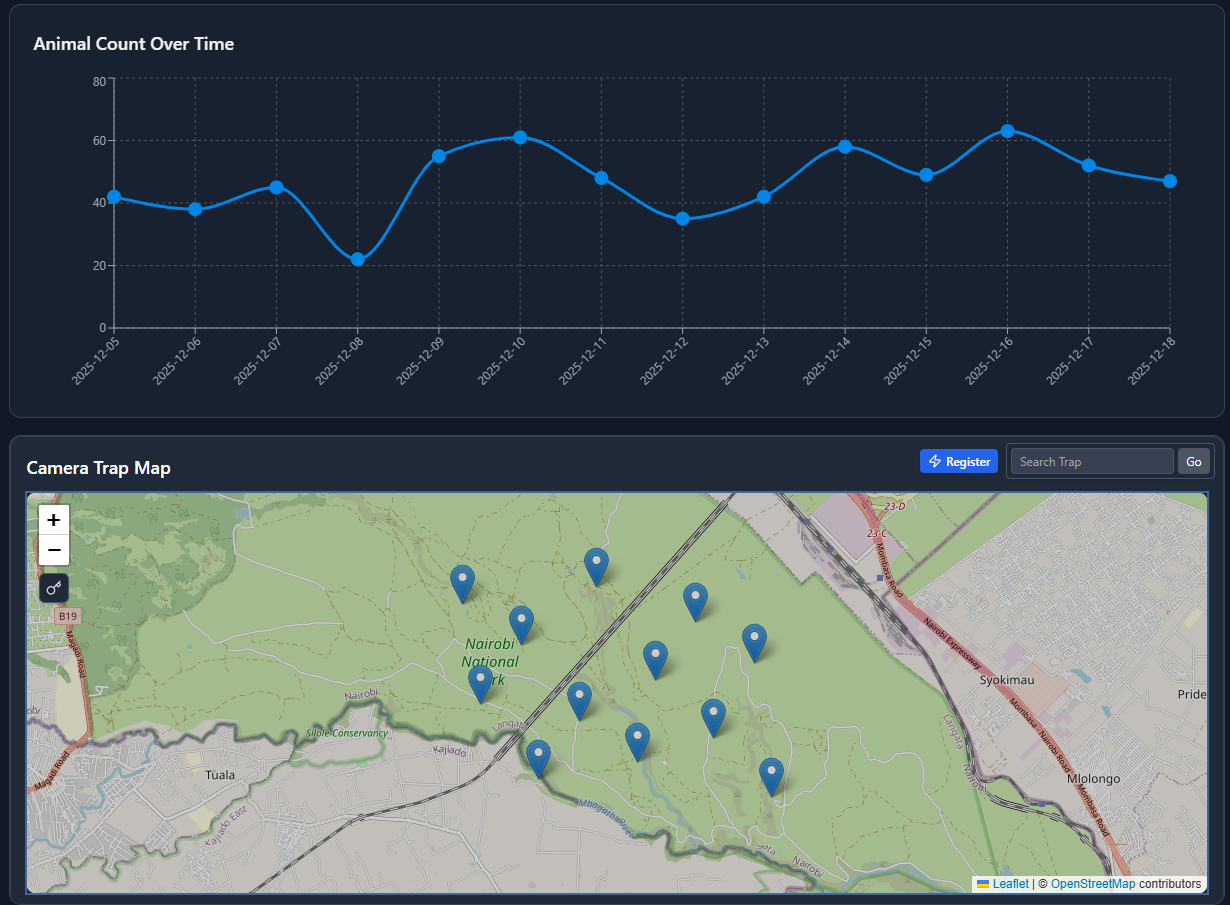Click inside the Search Trap input field
The height and width of the screenshot is (905, 1230).
coord(1090,461)
